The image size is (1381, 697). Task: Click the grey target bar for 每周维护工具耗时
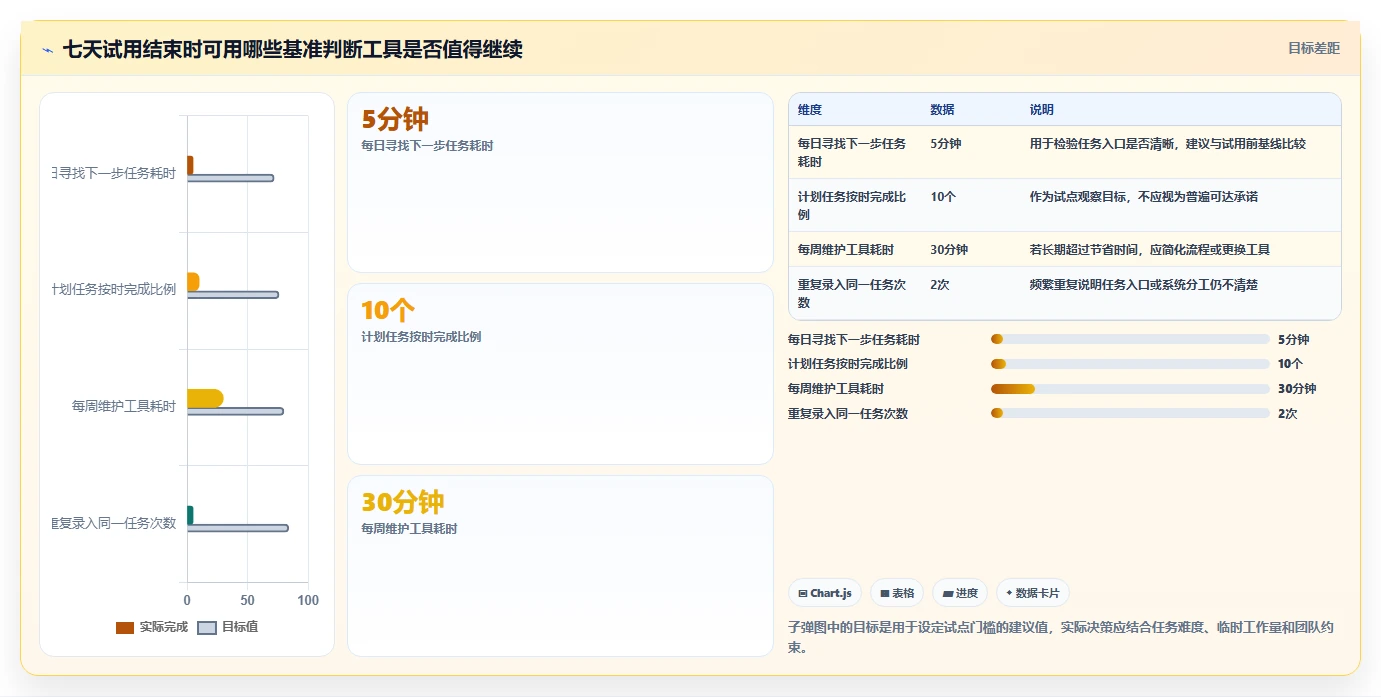[x=235, y=411]
